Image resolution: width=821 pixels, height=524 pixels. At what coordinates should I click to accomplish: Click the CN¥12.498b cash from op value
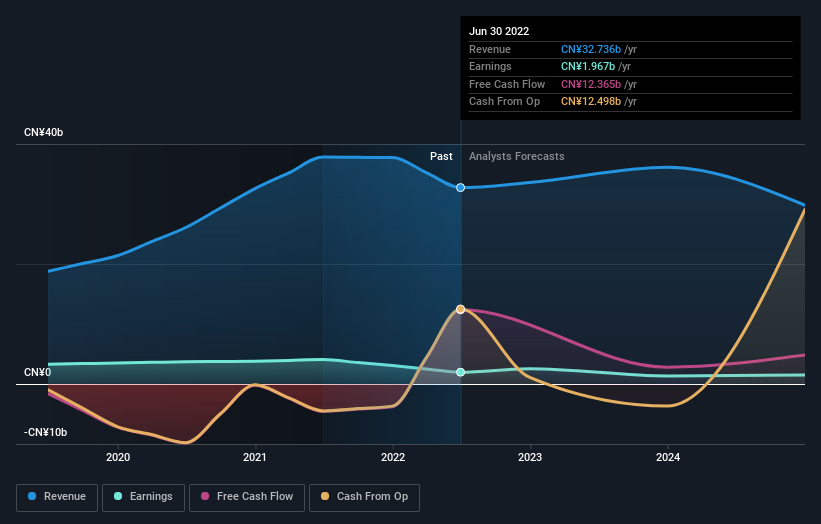pyautogui.click(x=591, y=102)
